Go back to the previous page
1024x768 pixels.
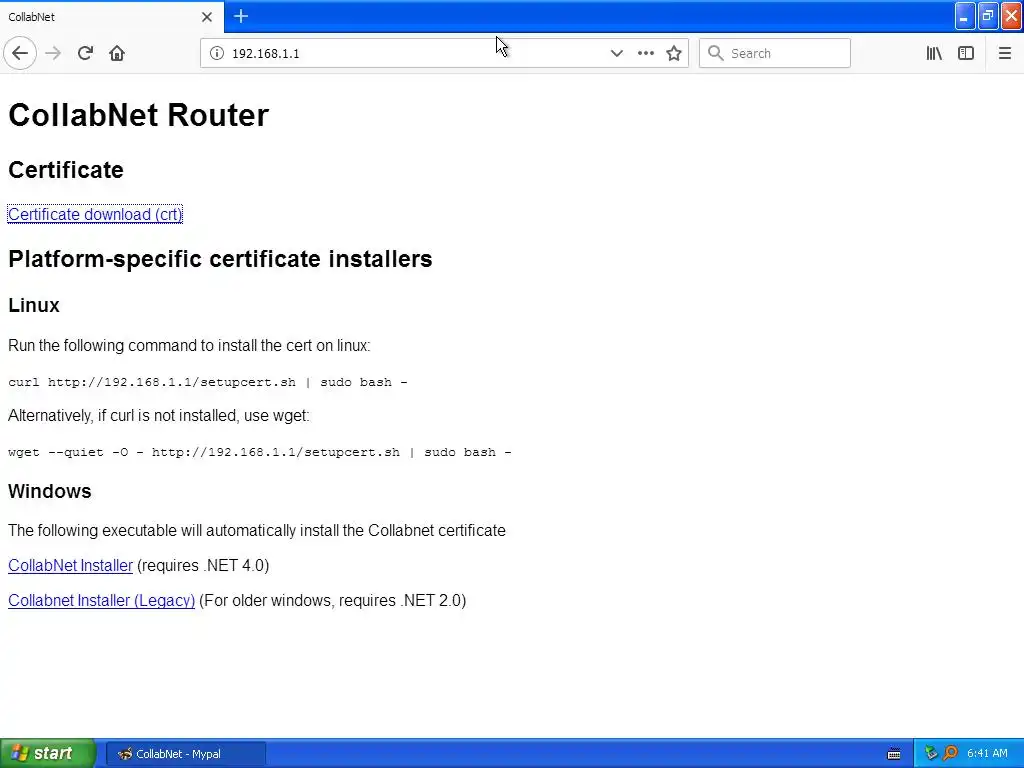pos(20,53)
